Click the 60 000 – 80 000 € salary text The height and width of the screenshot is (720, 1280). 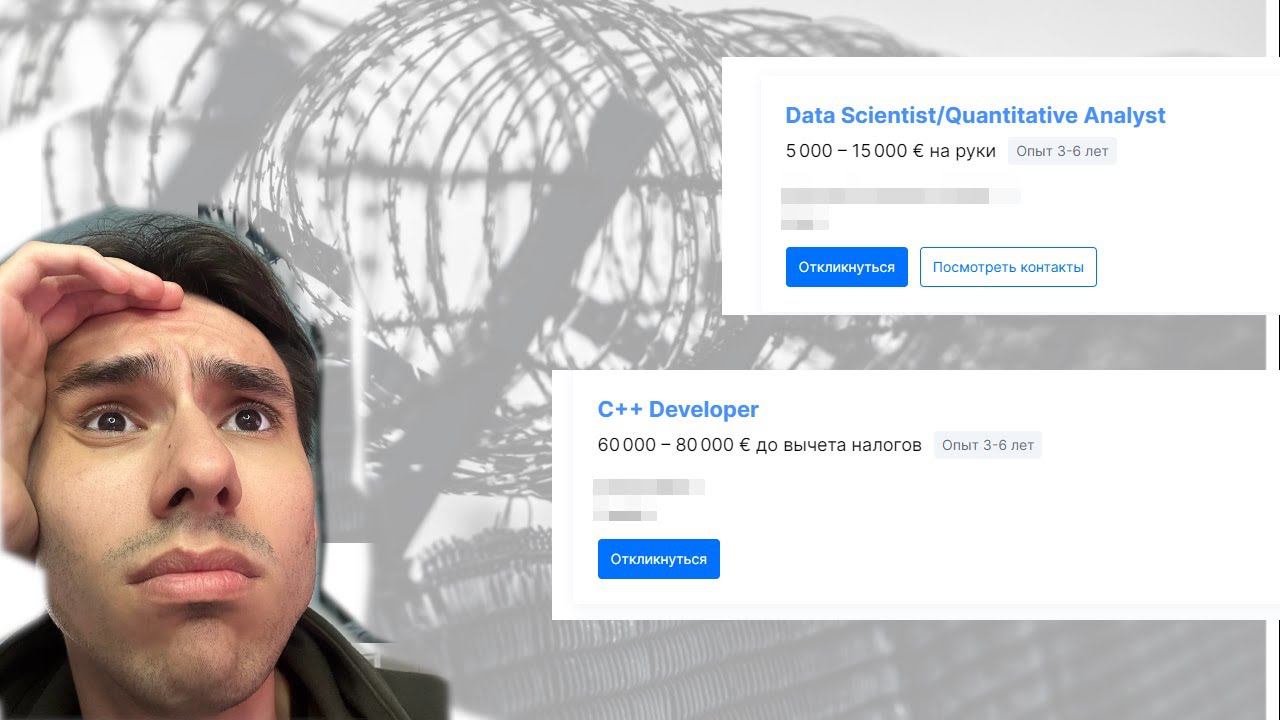[673, 445]
